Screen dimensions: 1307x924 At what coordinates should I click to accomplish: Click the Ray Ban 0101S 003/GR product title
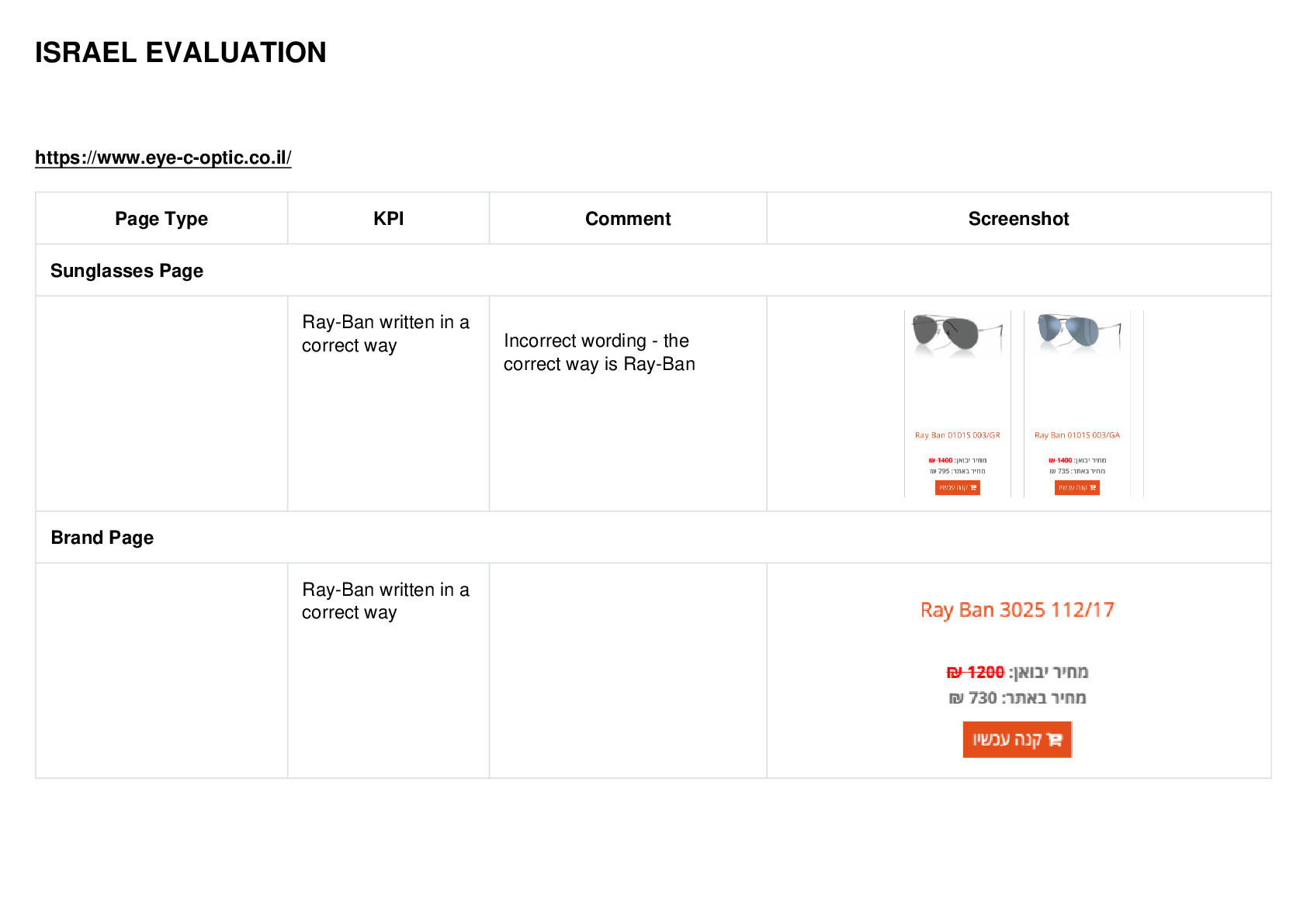(x=957, y=435)
